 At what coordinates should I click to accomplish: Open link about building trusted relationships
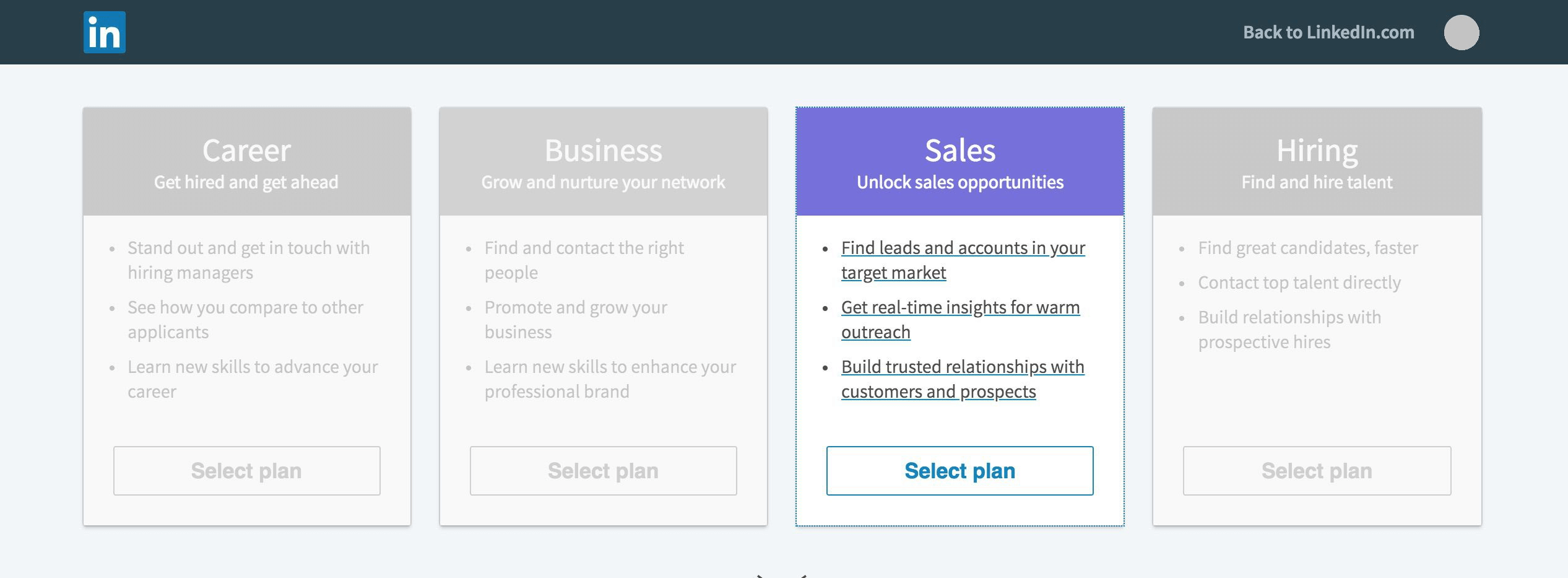(x=962, y=379)
